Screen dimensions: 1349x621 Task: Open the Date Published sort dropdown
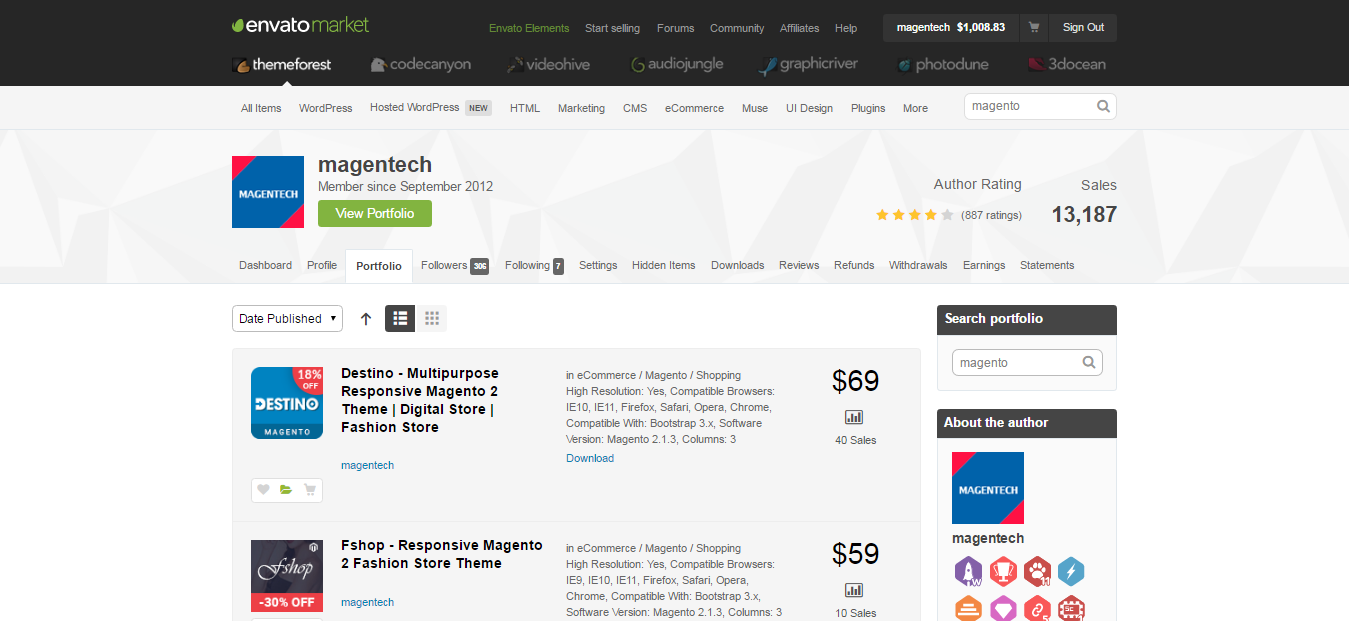287,318
